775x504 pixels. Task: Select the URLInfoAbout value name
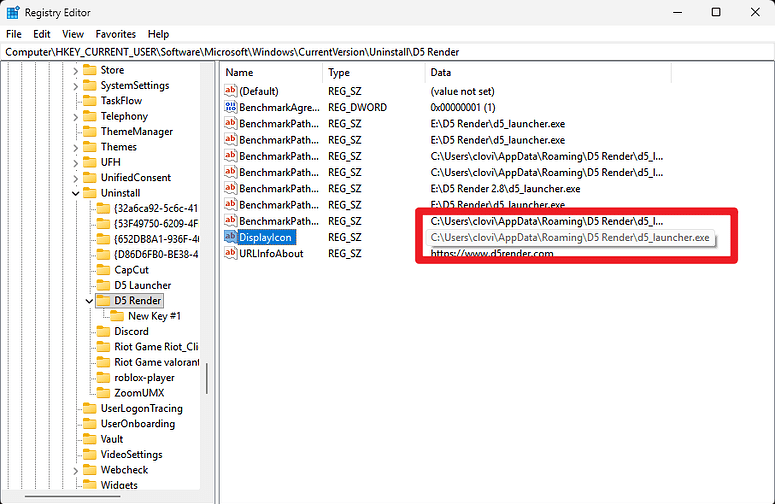coord(271,253)
